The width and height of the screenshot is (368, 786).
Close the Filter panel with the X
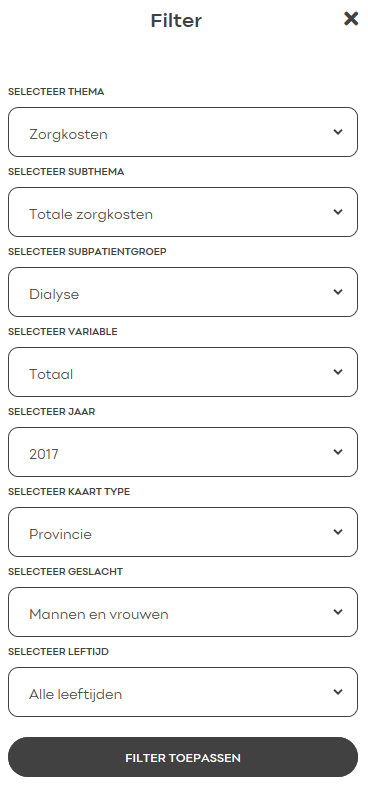point(351,19)
